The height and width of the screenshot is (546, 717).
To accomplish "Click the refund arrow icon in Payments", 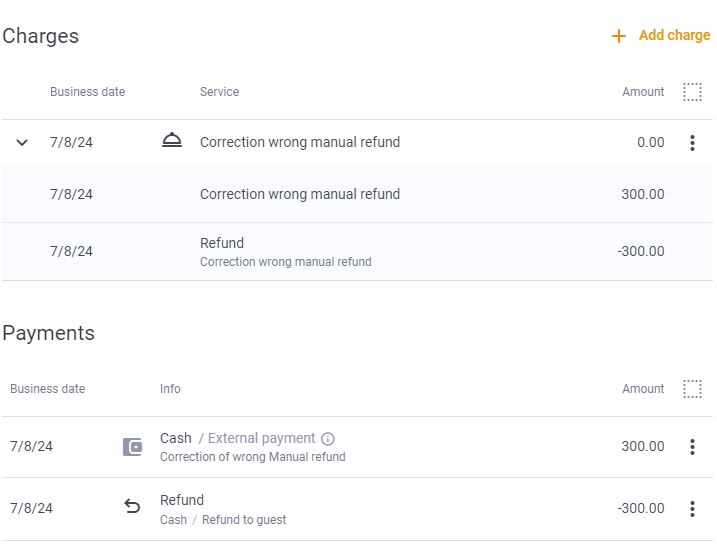I will click(132, 506).
